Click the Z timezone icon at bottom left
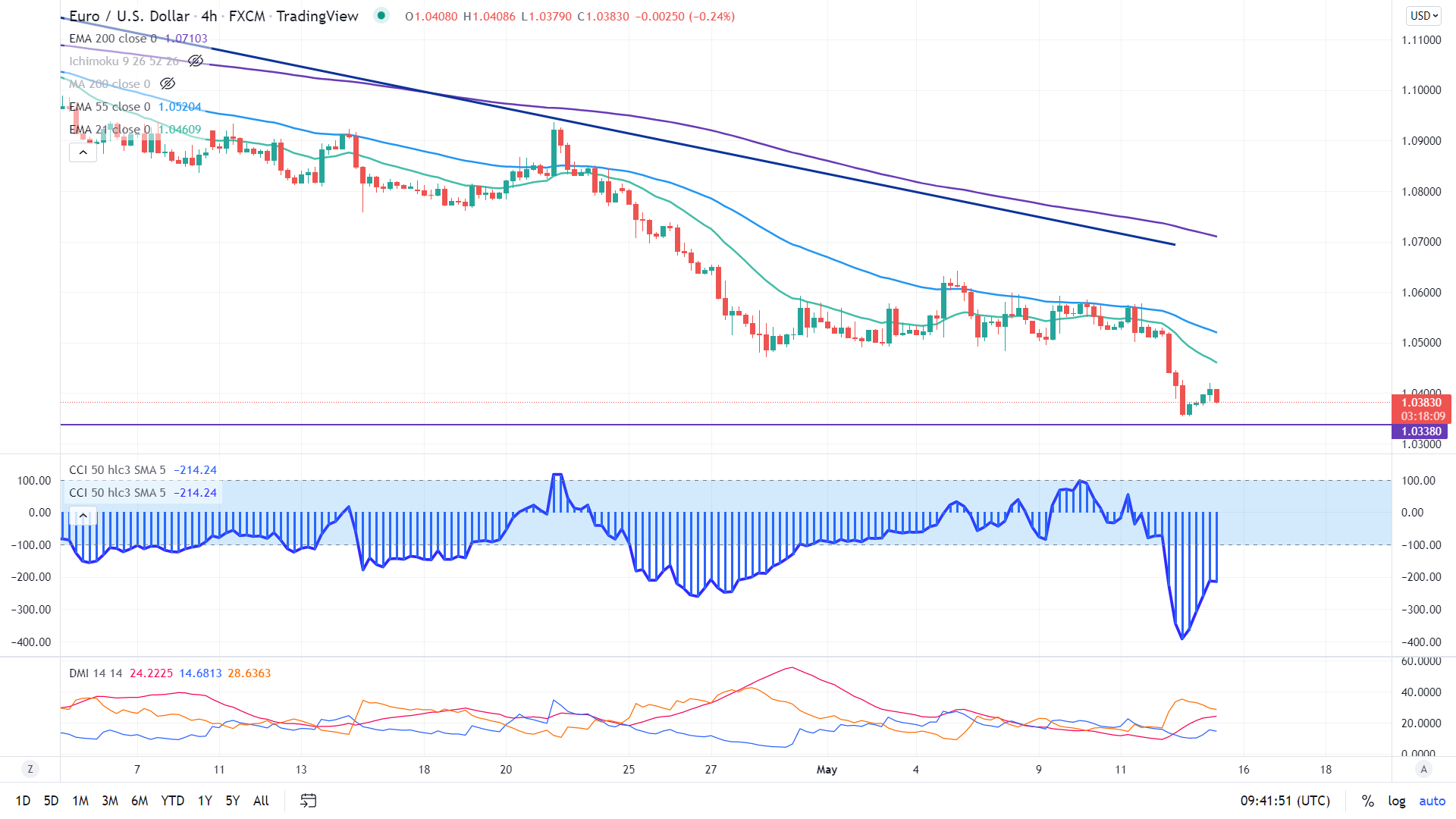This screenshot has height=819, width=1456. [x=30, y=769]
